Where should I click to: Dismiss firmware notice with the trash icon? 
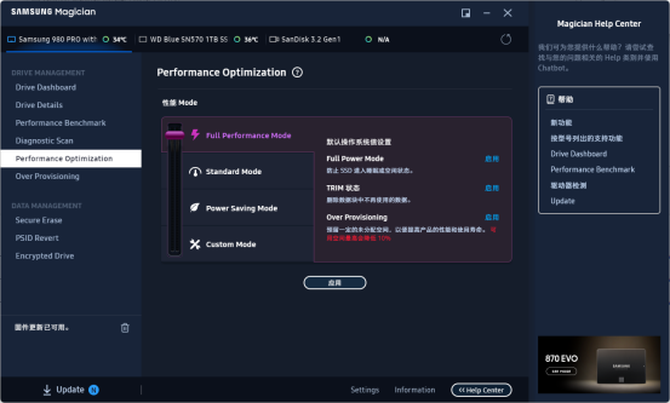pos(125,327)
